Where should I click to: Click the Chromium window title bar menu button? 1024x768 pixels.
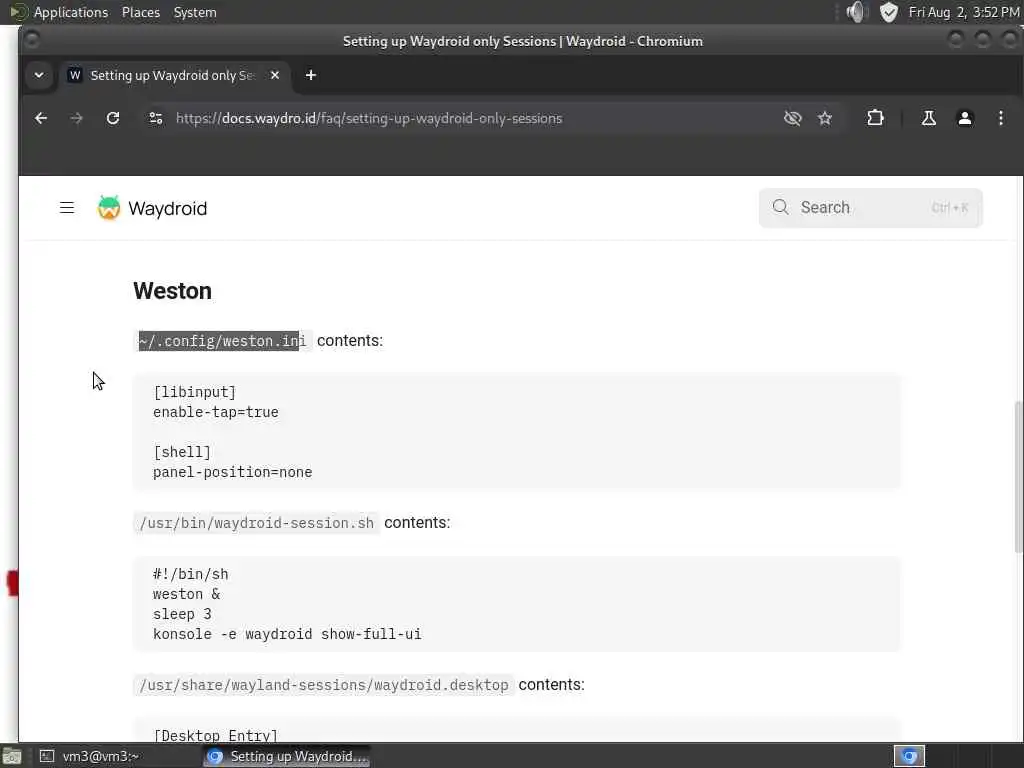(x=31, y=40)
